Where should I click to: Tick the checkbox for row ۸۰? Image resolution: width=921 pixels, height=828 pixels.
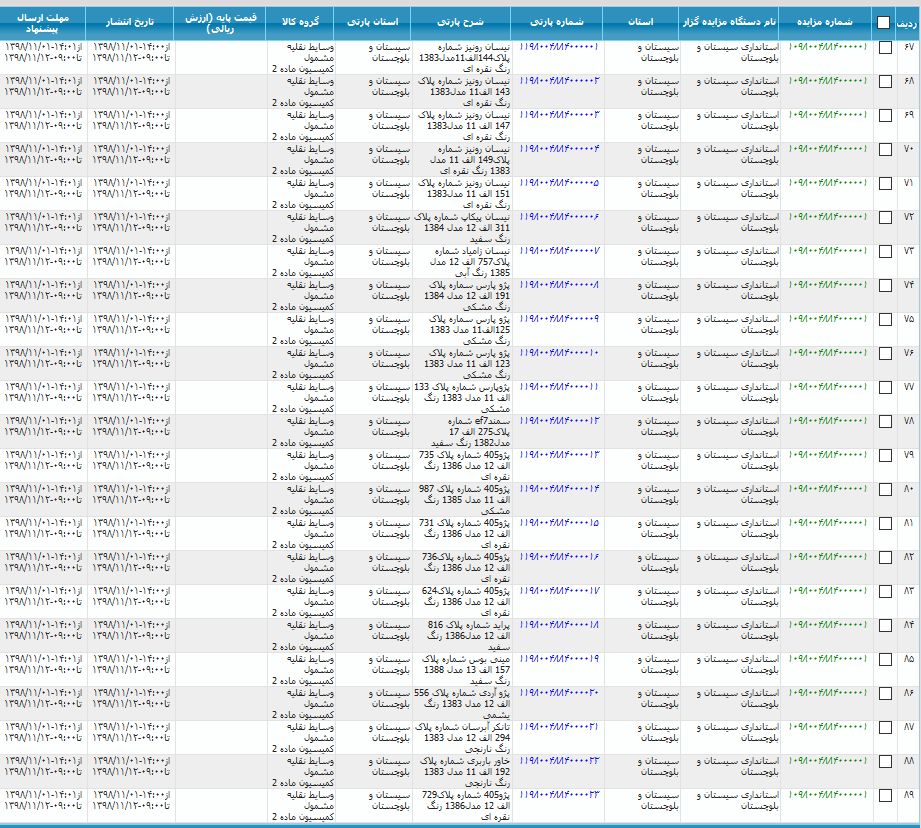click(885, 490)
